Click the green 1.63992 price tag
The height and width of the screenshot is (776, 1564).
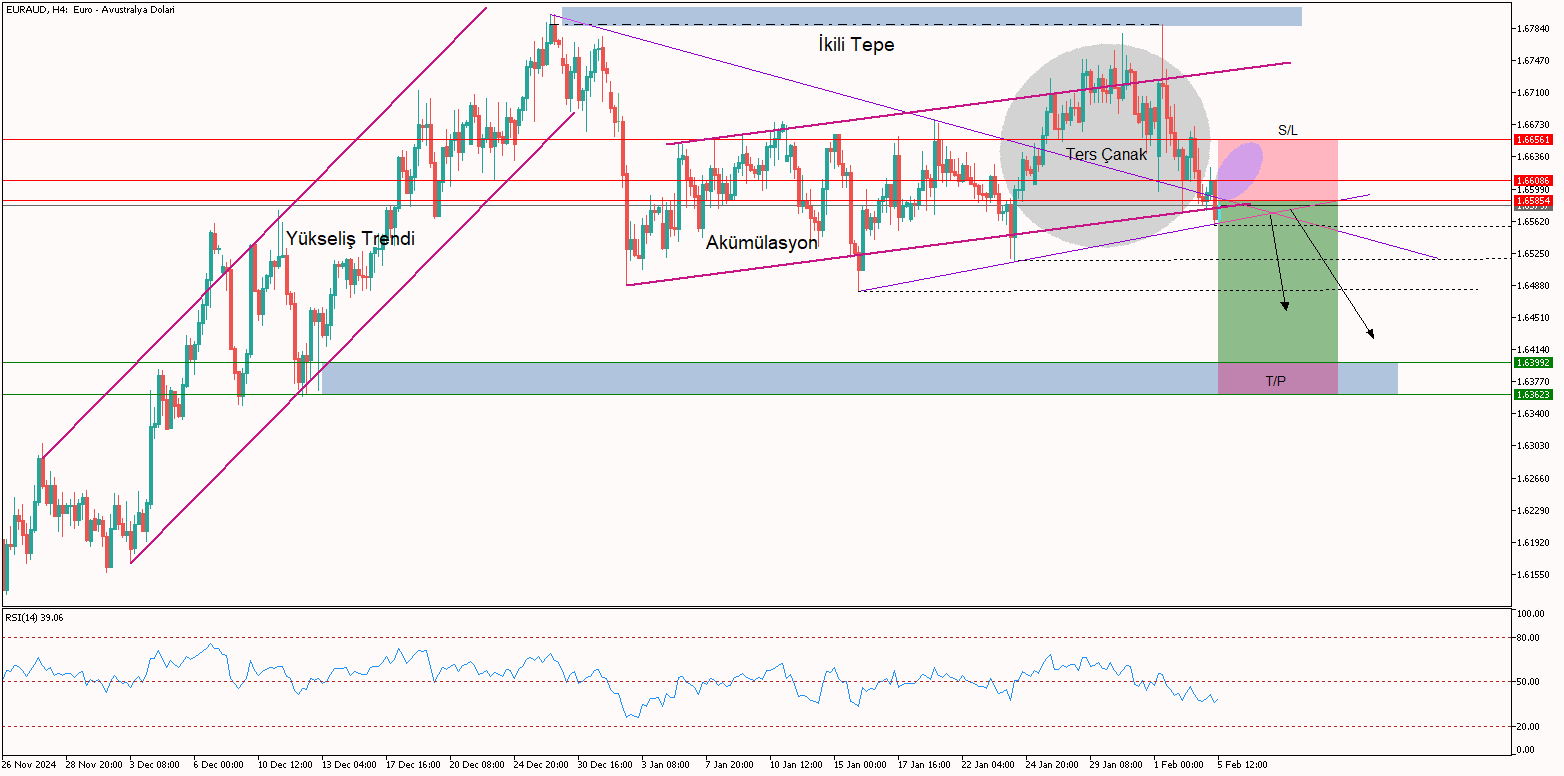click(1533, 363)
